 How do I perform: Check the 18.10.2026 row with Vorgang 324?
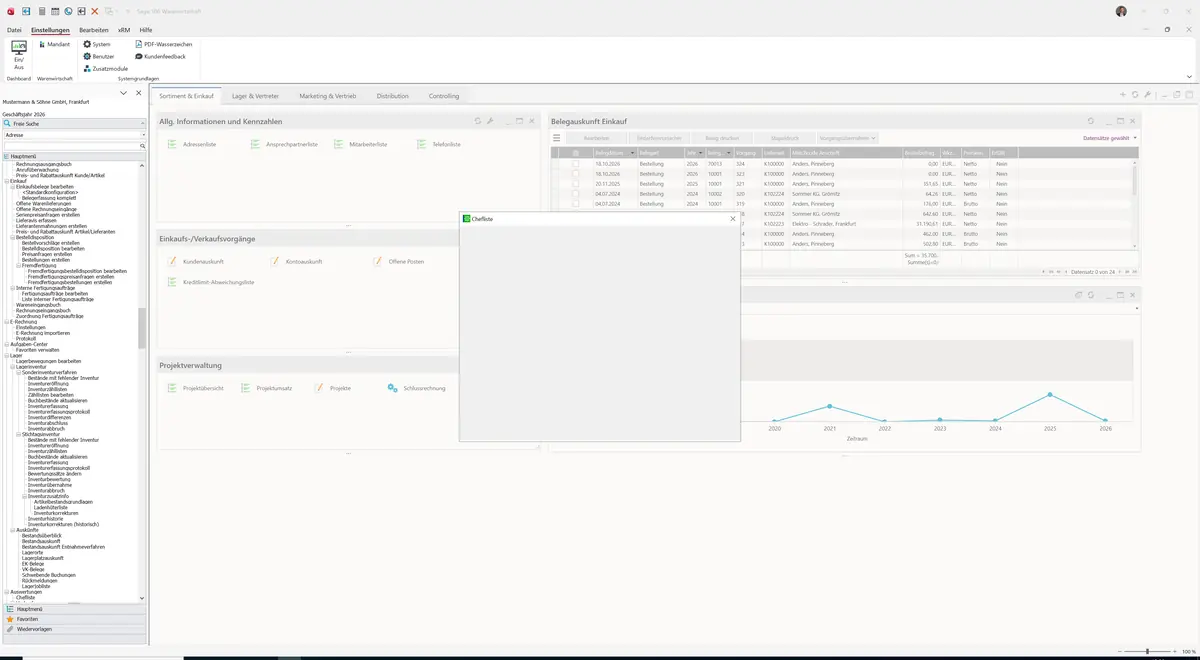tap(575, 164)
